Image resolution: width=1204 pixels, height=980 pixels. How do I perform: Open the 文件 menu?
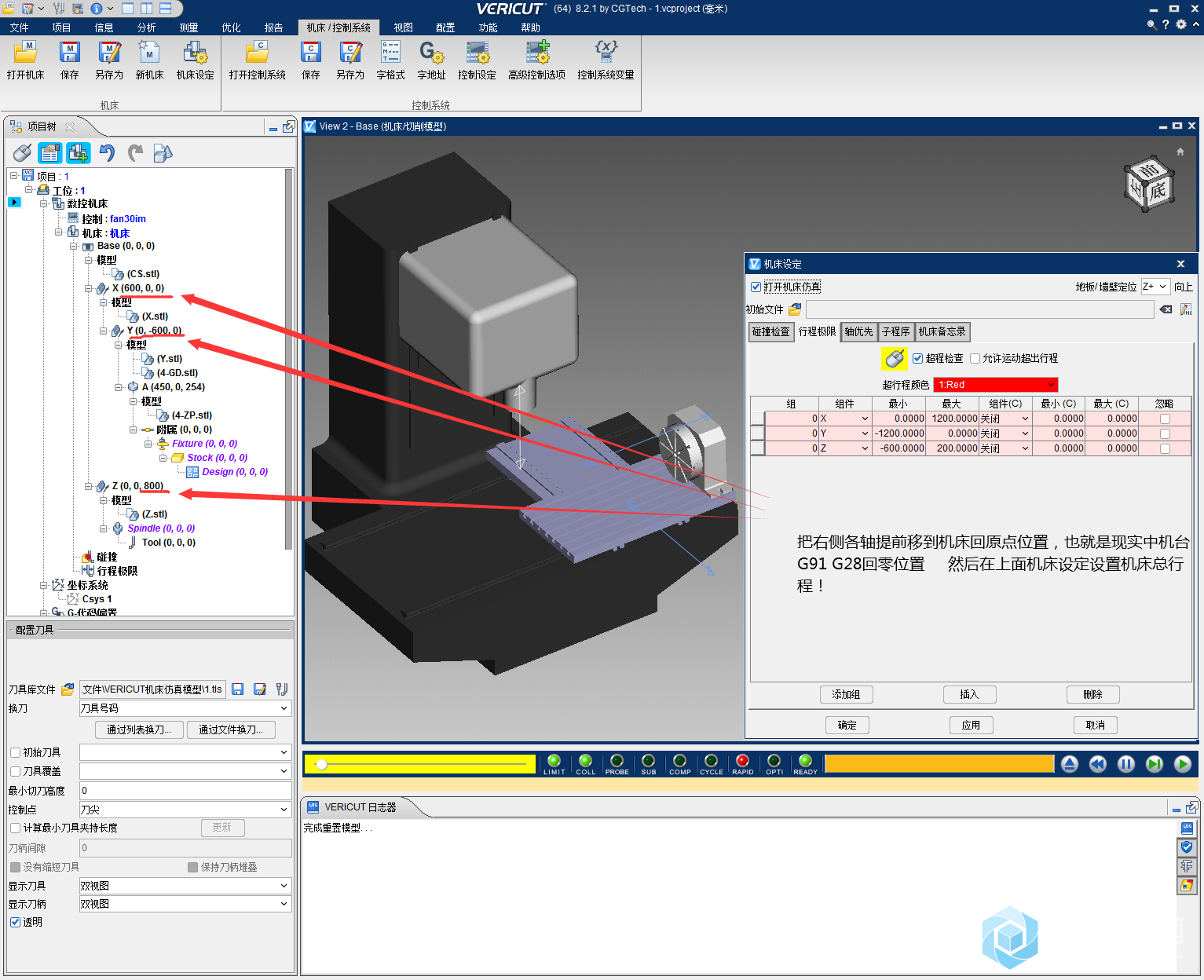(19, 27)
